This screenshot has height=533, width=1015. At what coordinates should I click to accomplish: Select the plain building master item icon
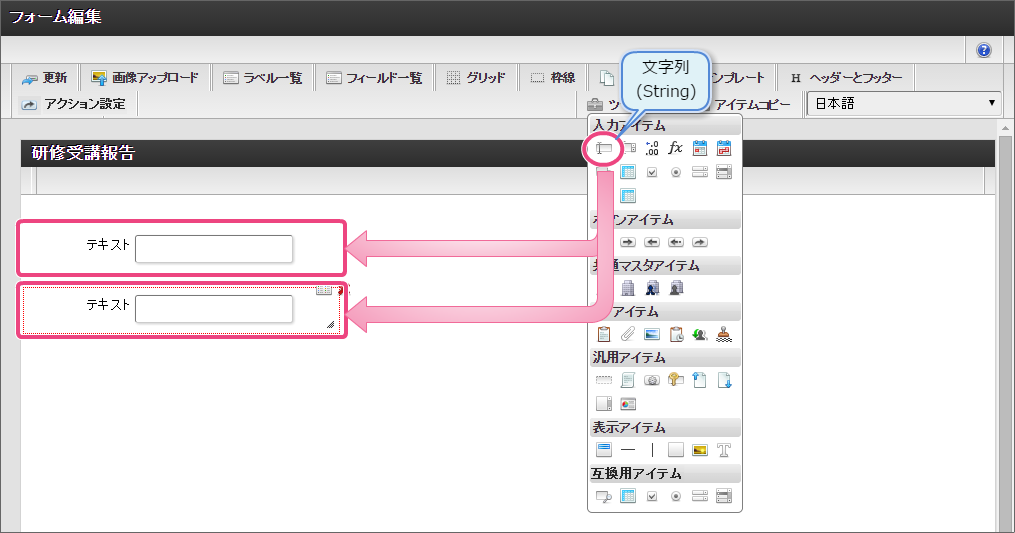click(628, 288)
